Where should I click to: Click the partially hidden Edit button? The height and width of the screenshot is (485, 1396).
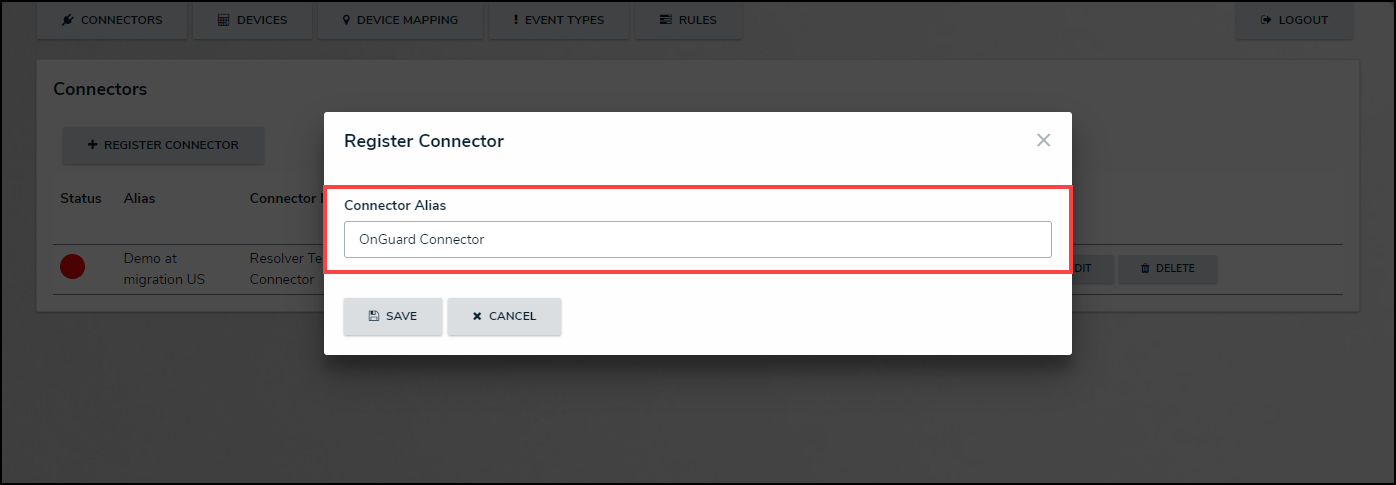1090,268
